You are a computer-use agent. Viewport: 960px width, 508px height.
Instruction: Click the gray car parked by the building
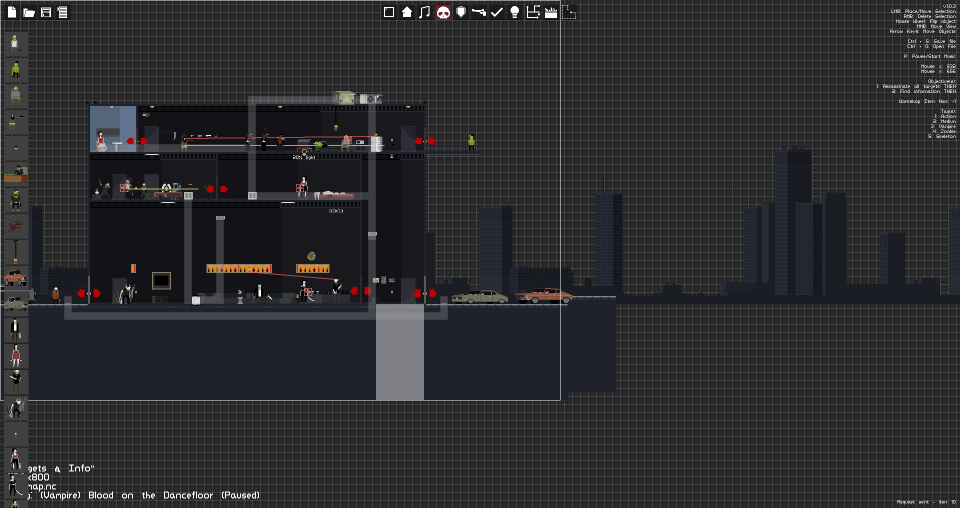click(x=479, y=297)
